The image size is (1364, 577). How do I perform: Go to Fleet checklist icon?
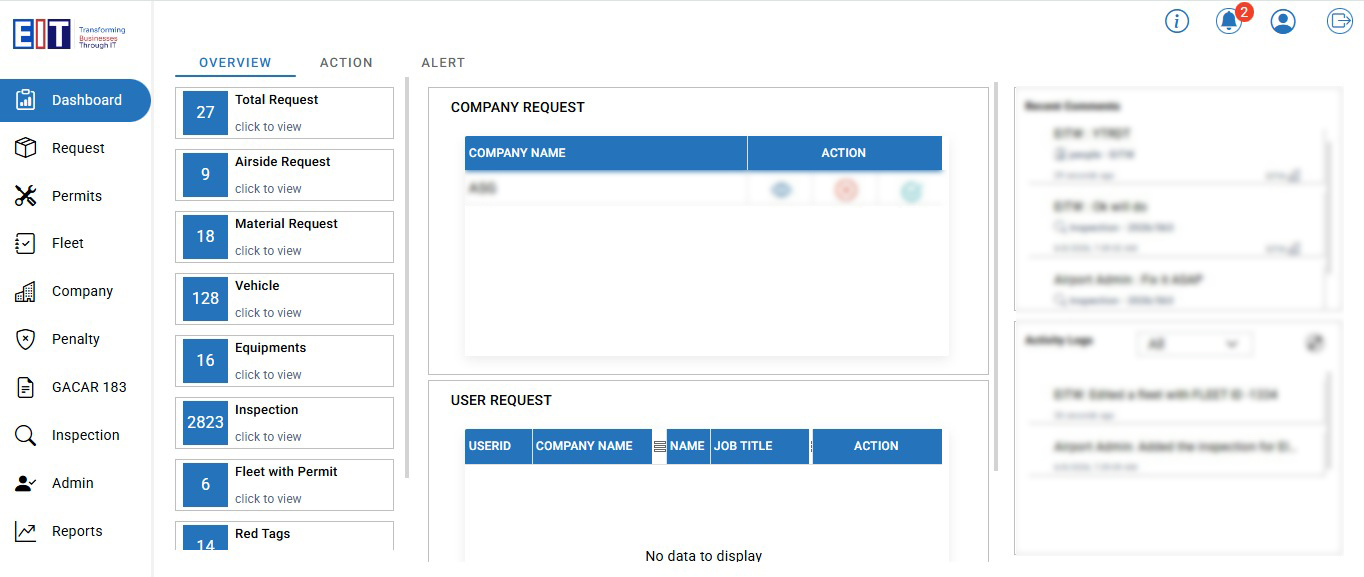pos(26,243)
